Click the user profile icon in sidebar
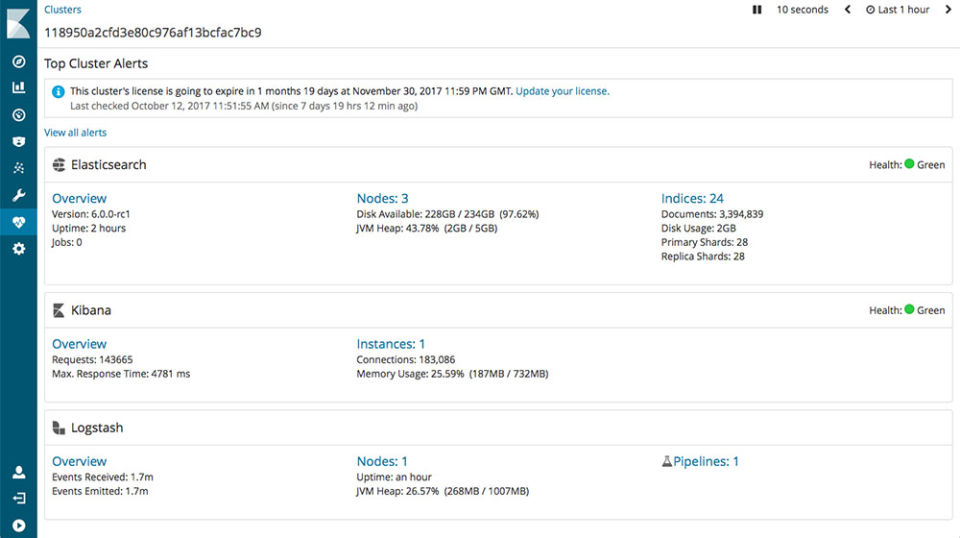960x538 pixels. [18, 472]
